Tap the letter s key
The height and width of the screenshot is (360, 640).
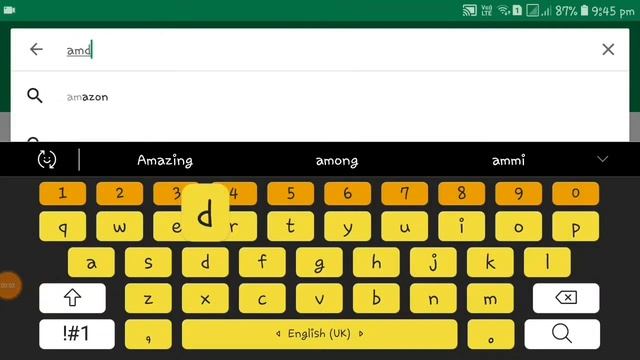coord(148,262)
